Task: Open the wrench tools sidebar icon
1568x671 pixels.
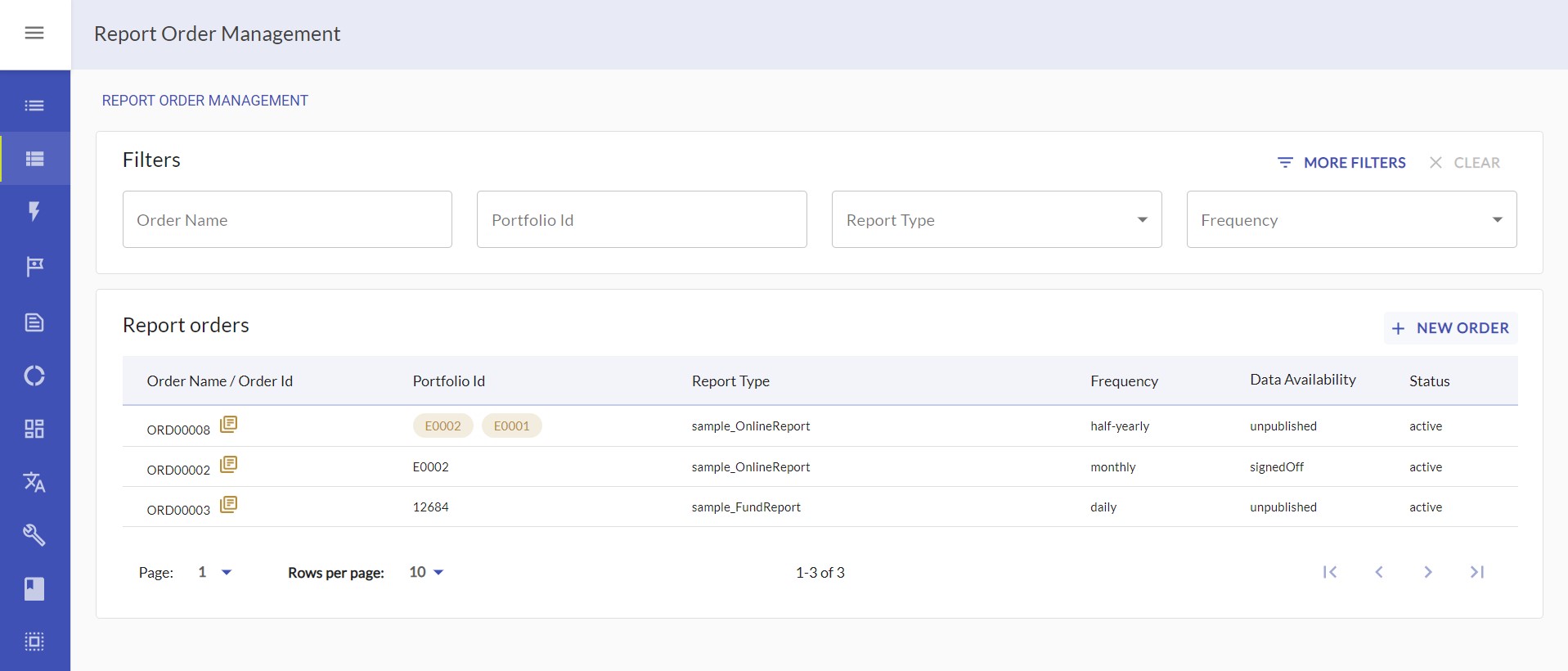Action: tap(34, 535)
